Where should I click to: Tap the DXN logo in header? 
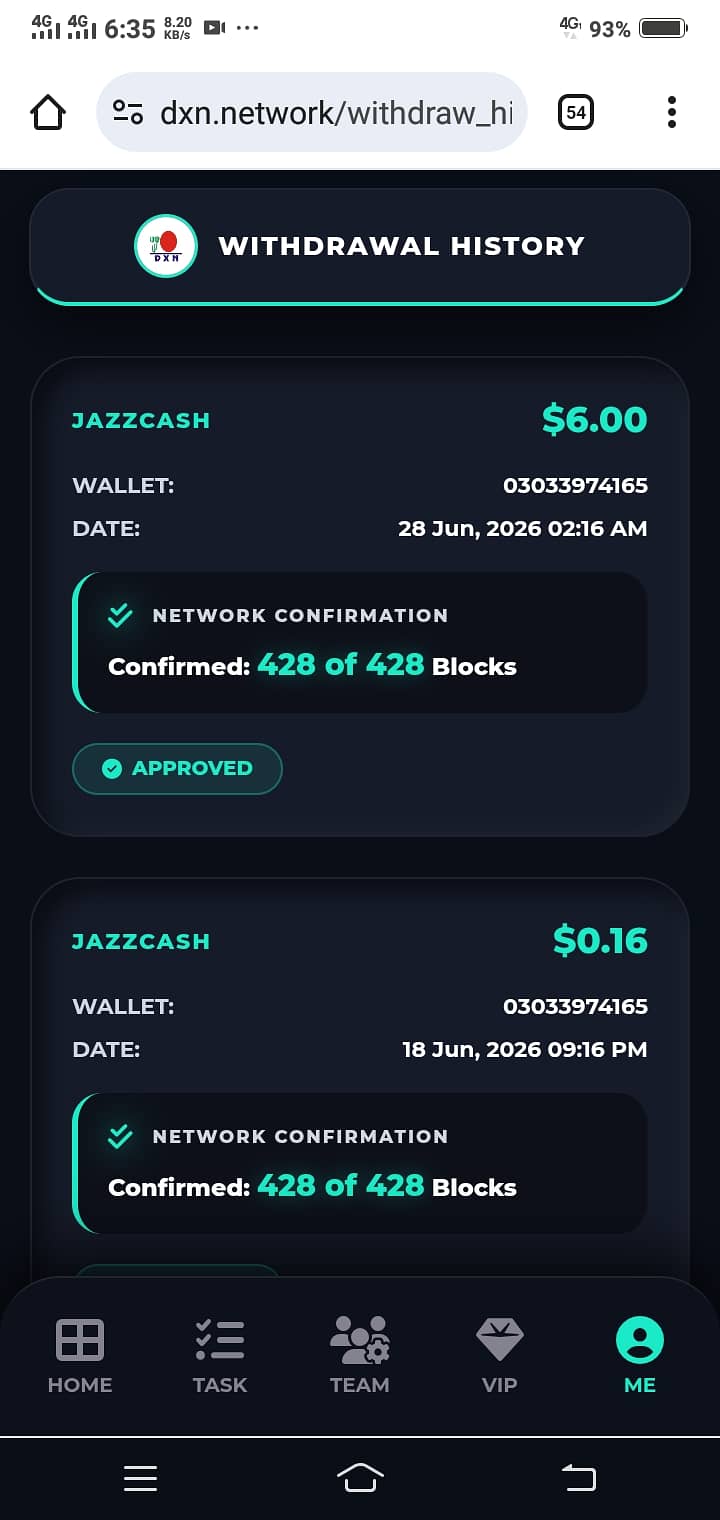[x=165, y=246]
